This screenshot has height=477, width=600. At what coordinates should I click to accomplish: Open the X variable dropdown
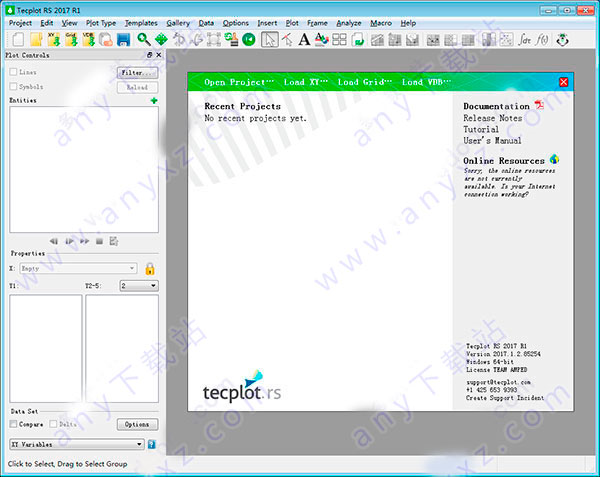[78, 268]
